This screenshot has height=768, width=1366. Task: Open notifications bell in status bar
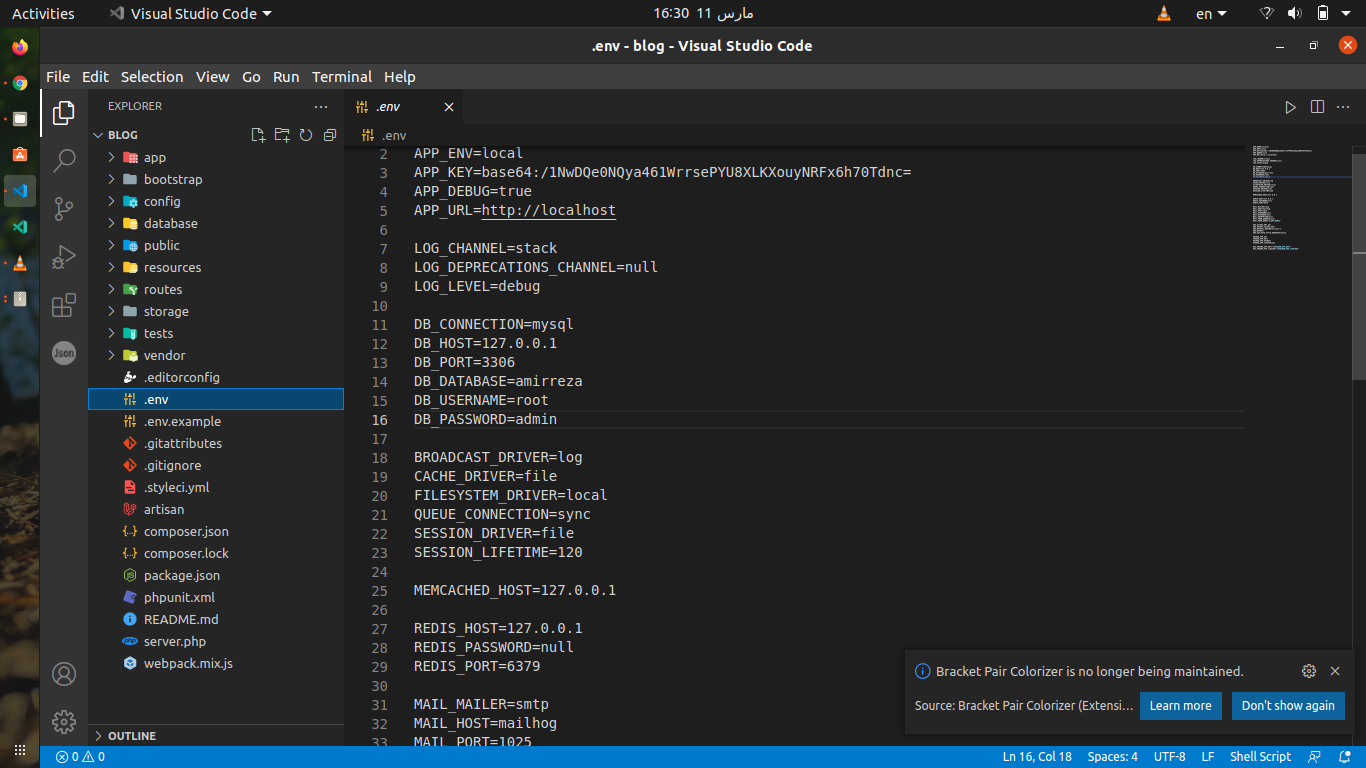(x=1344, y=757)
